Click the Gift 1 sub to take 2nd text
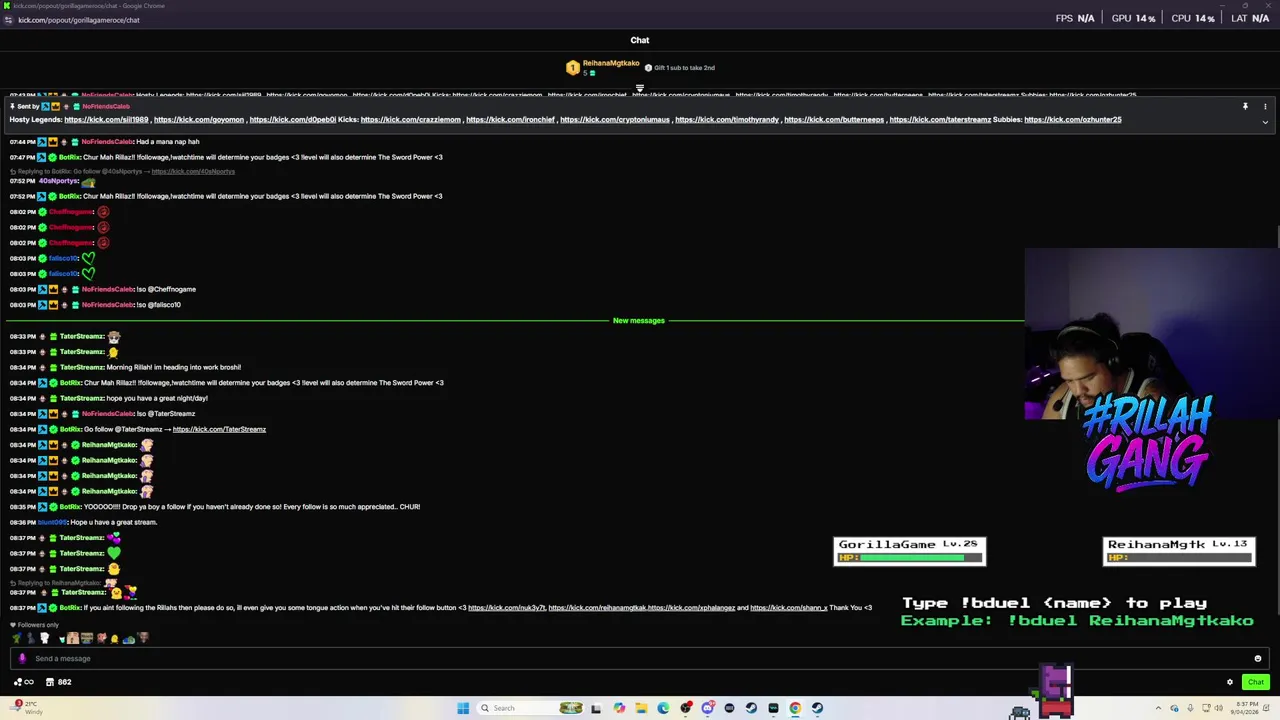The image size is (1280, 720). pos(684,68)
